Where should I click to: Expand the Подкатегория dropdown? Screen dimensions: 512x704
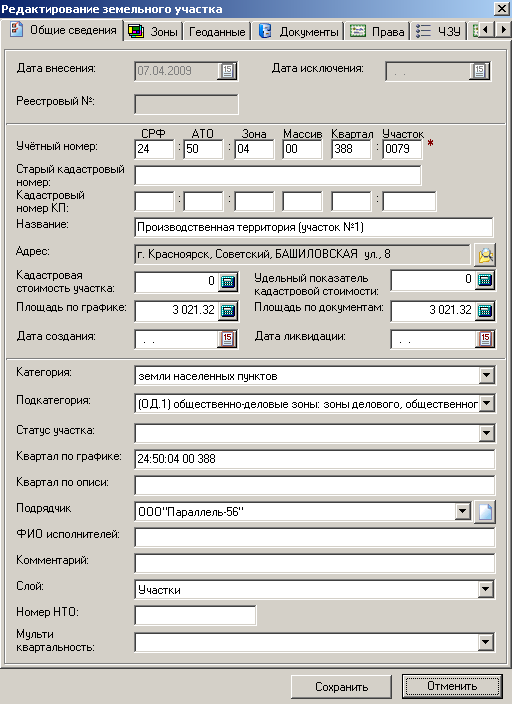tap(486, 404)
